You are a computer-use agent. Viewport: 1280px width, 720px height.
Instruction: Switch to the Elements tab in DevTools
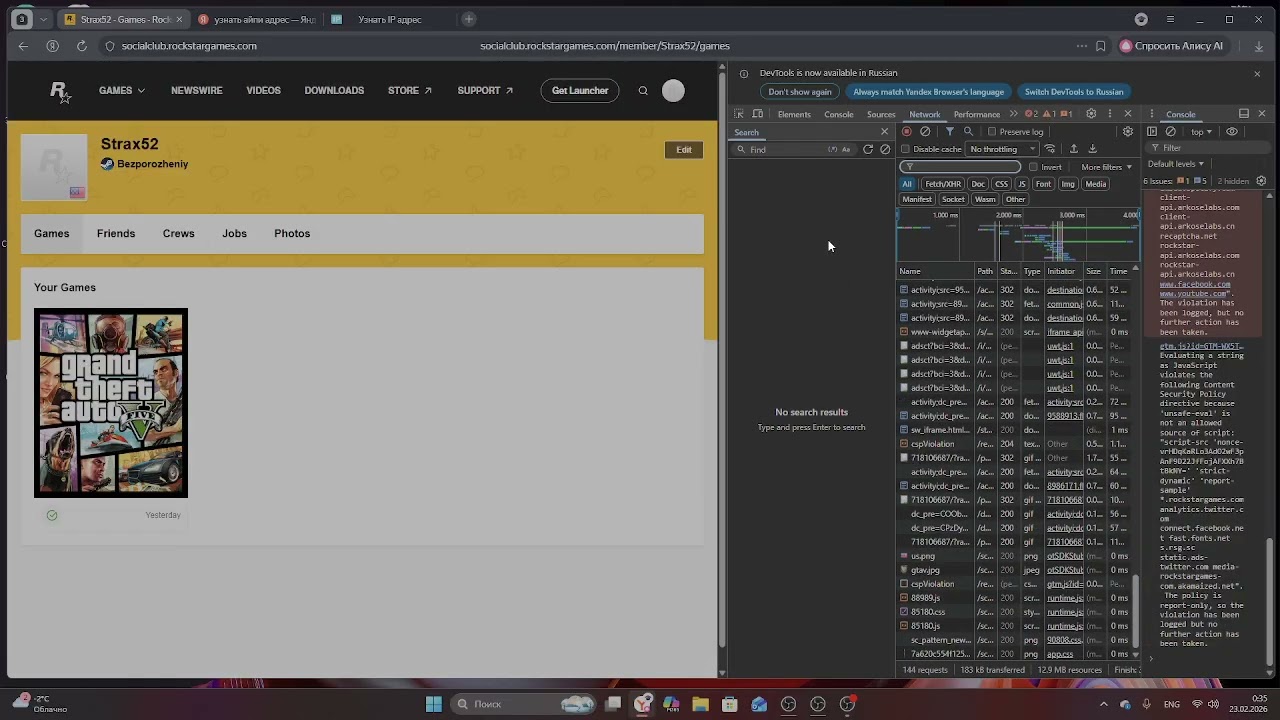(794, 115)
